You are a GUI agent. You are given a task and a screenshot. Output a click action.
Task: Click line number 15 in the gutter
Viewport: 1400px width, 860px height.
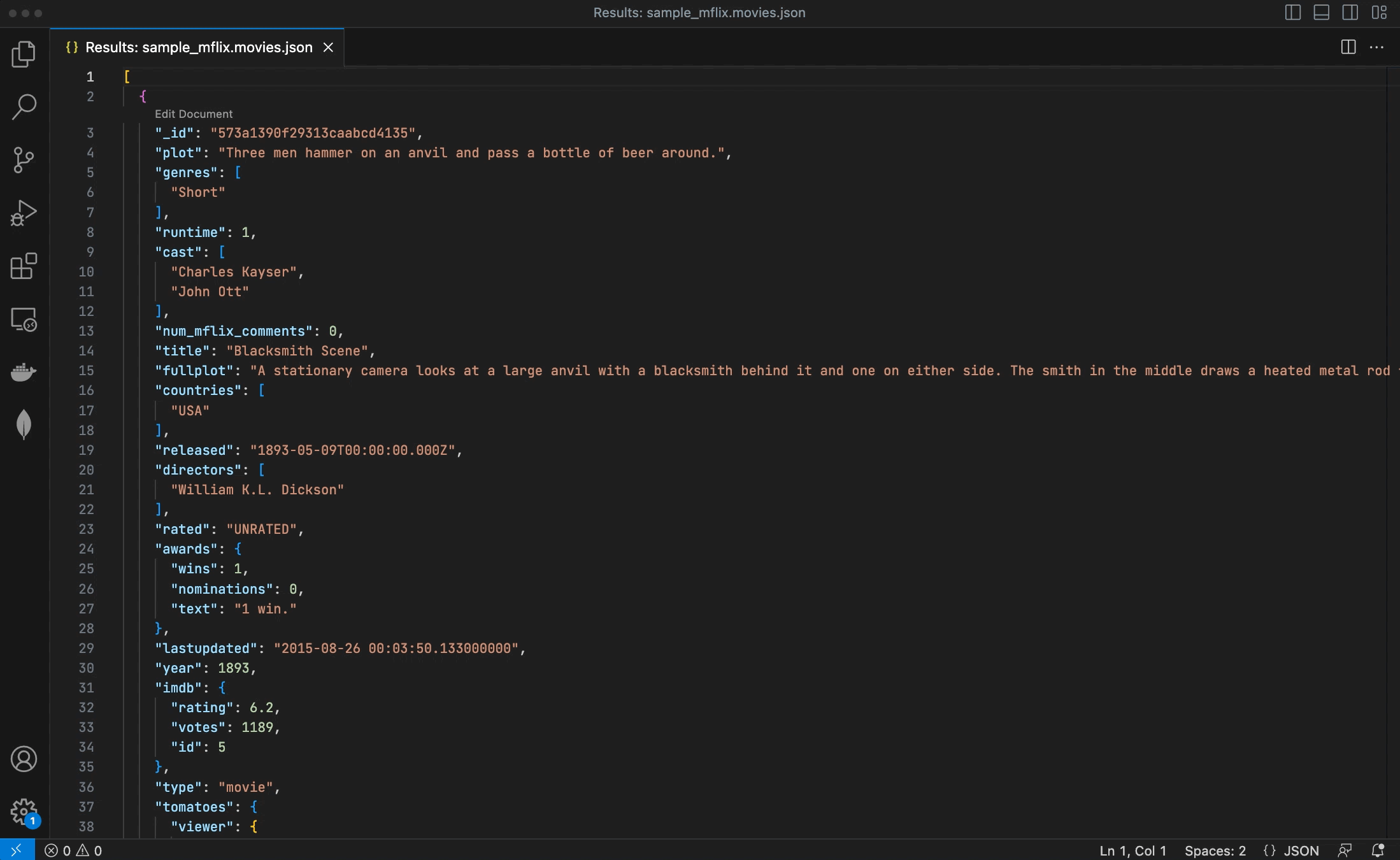point(86,371)
